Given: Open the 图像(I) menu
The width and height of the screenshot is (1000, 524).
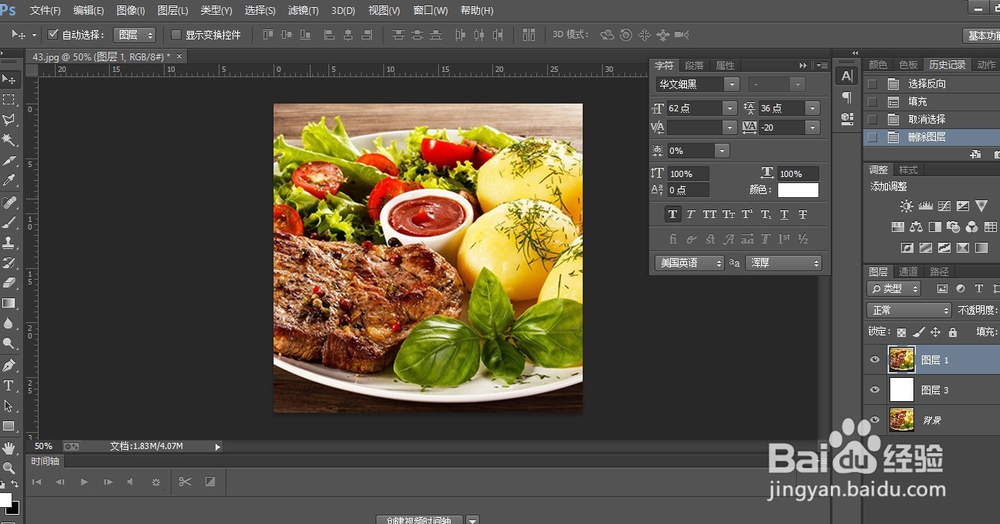Looking at the screenshot, I should pyautogui.click(x=131, y=10).
